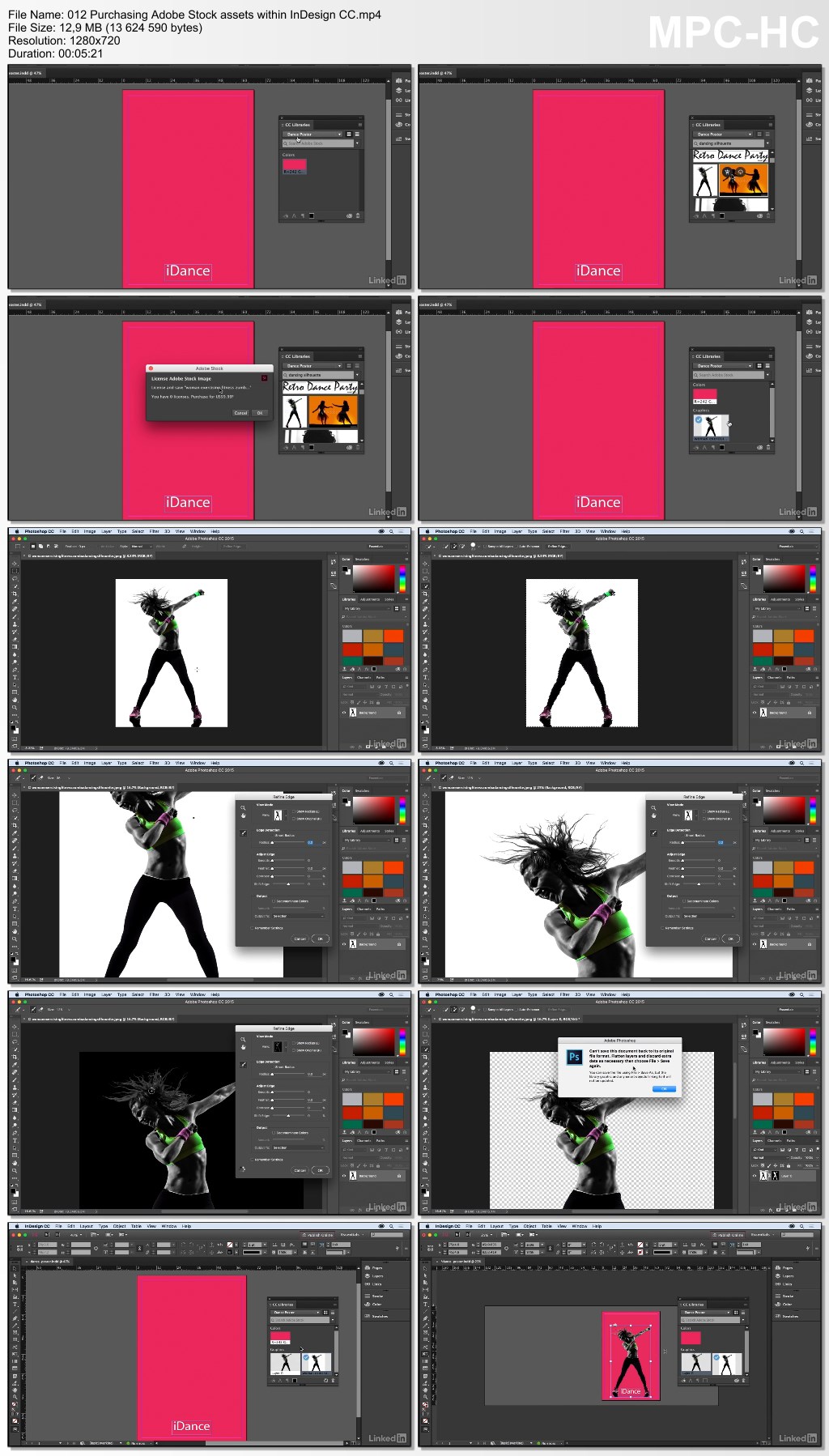Image resolution: width=829 pixels, height=1456 pixels.
Task: Click Refine Radius brush in Refine Edge over black preview
Action: pos(243,1065)
